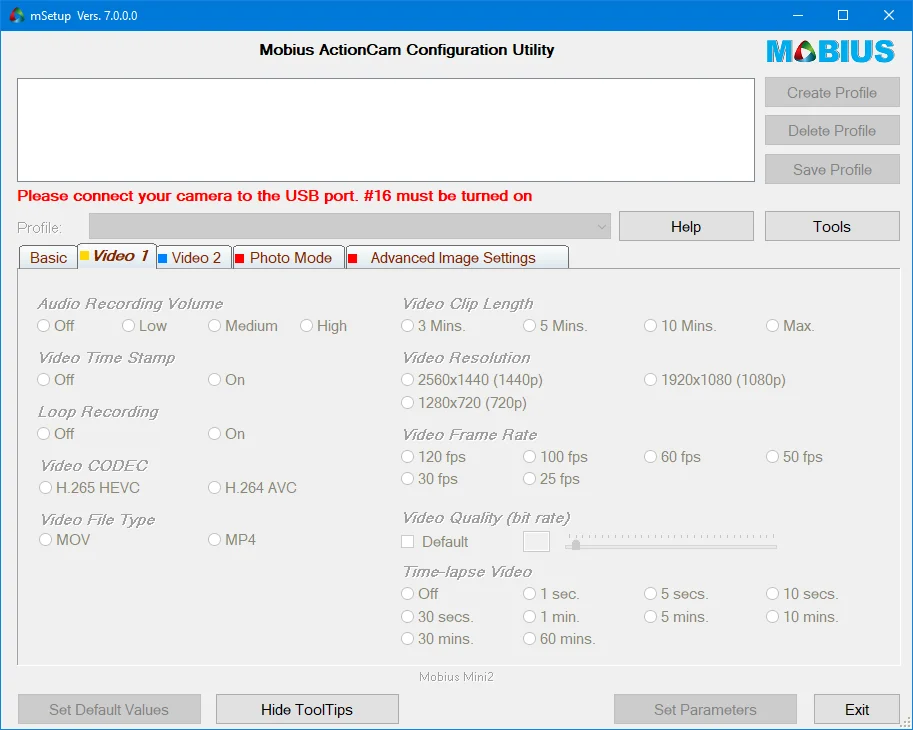Select the Video 1 tab
Viewport: 913px width, 730px height.
(x=117, y=256)
